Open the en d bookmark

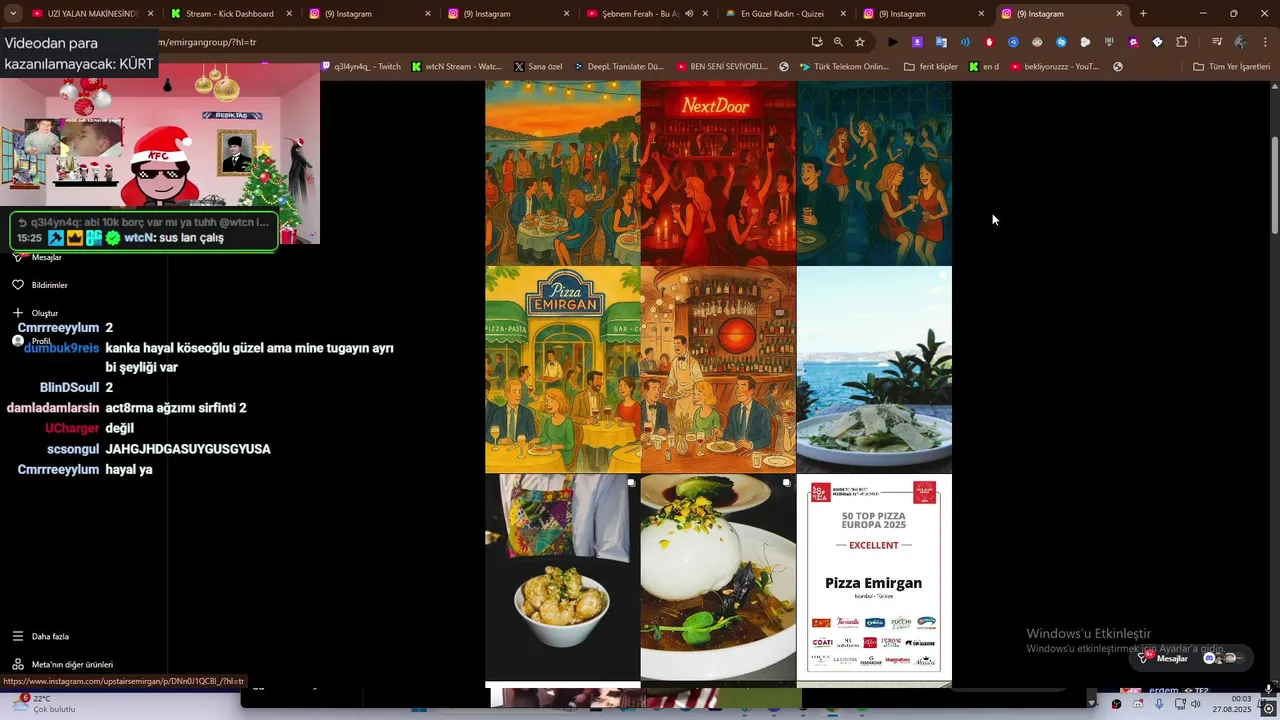coord(983,67)
